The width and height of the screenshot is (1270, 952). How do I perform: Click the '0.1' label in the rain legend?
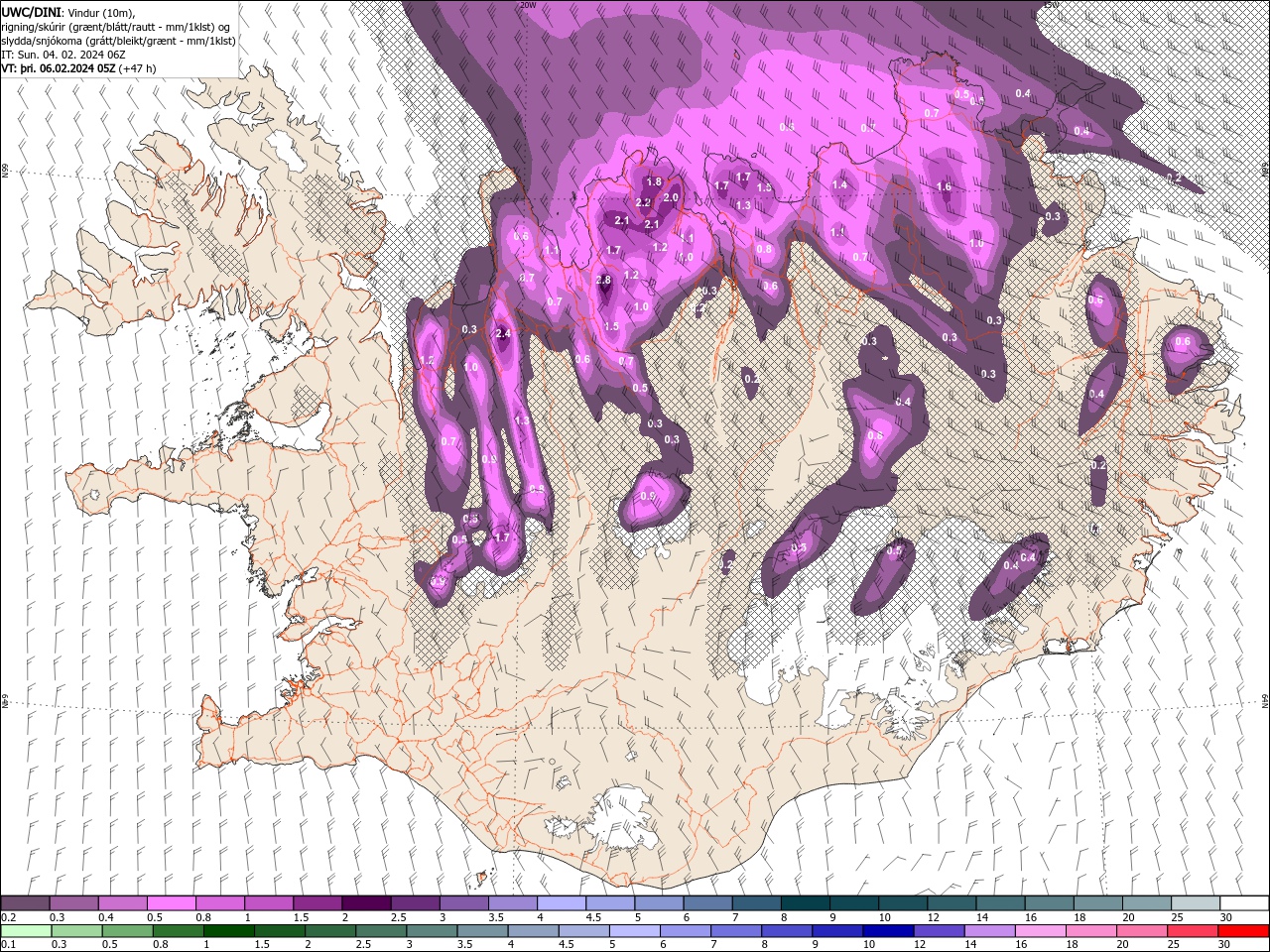8,944
